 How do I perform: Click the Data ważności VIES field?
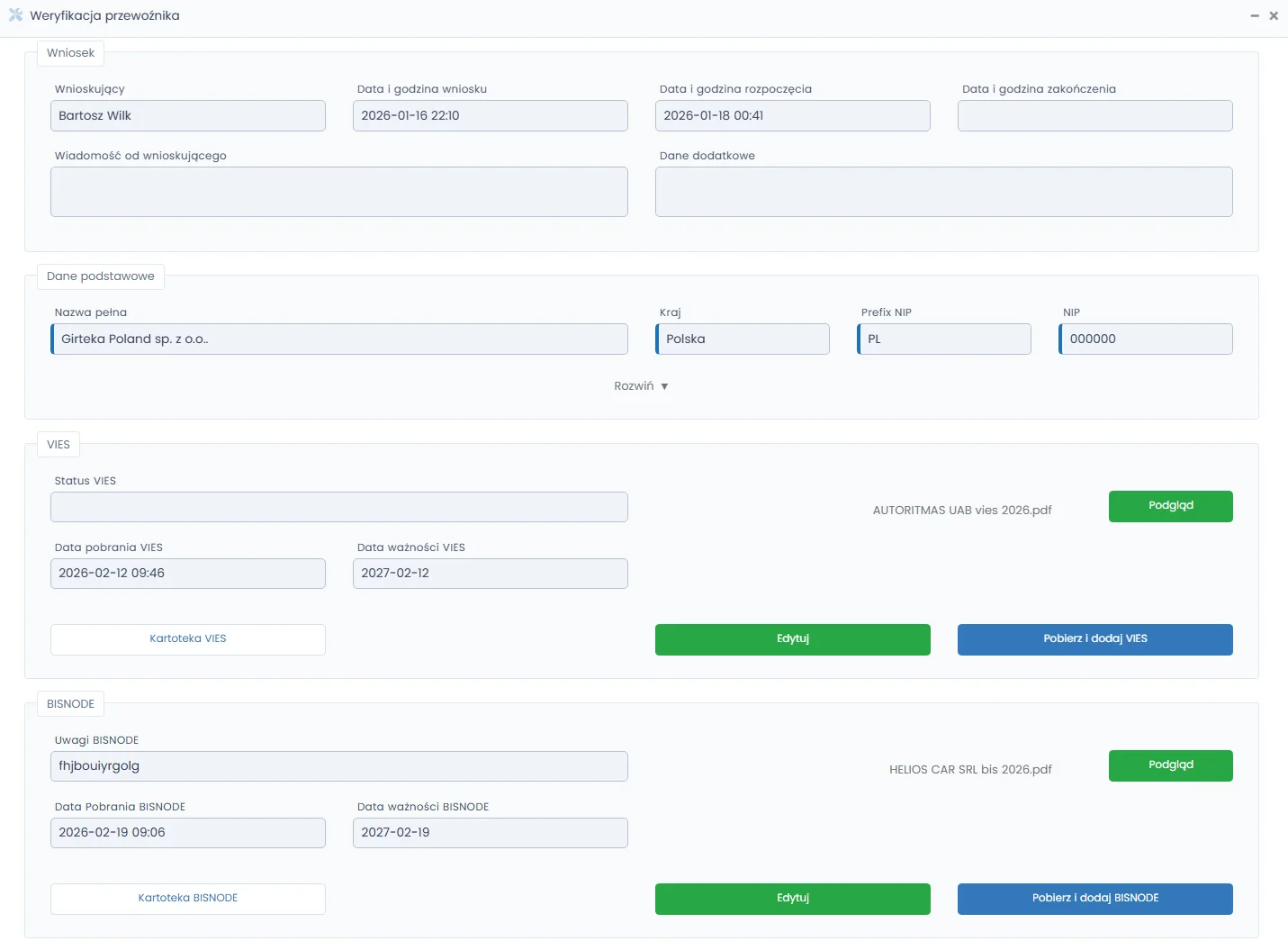click(x=490, y=574)
